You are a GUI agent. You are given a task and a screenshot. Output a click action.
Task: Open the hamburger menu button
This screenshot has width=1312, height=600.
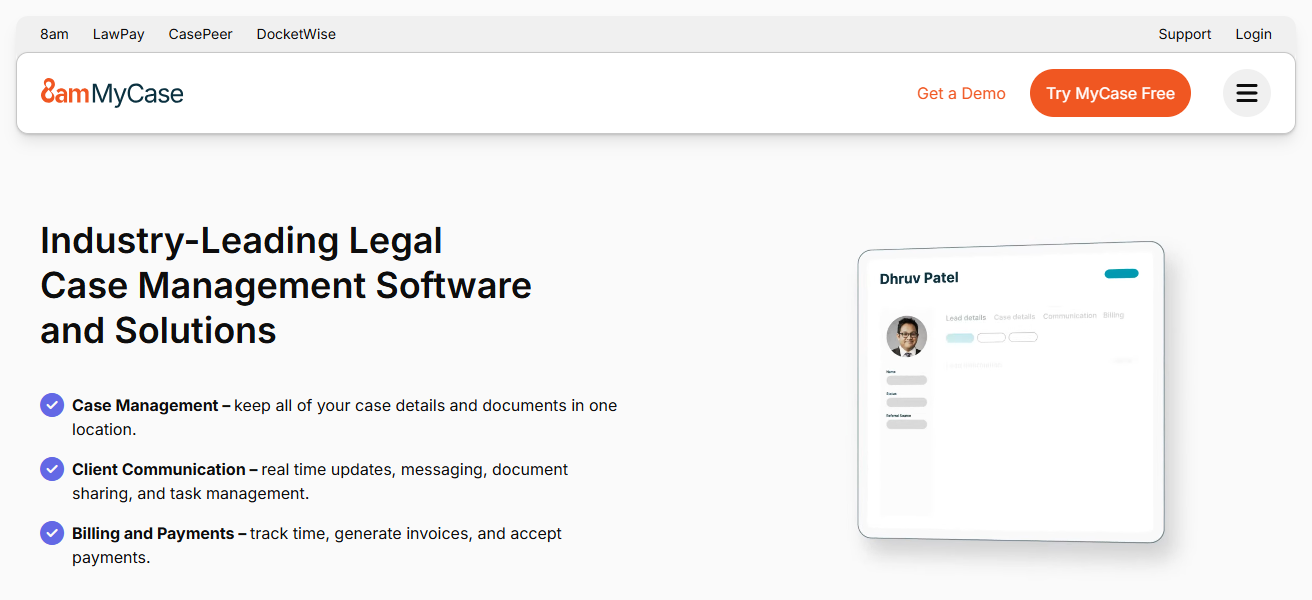(x=1246, y=93)
